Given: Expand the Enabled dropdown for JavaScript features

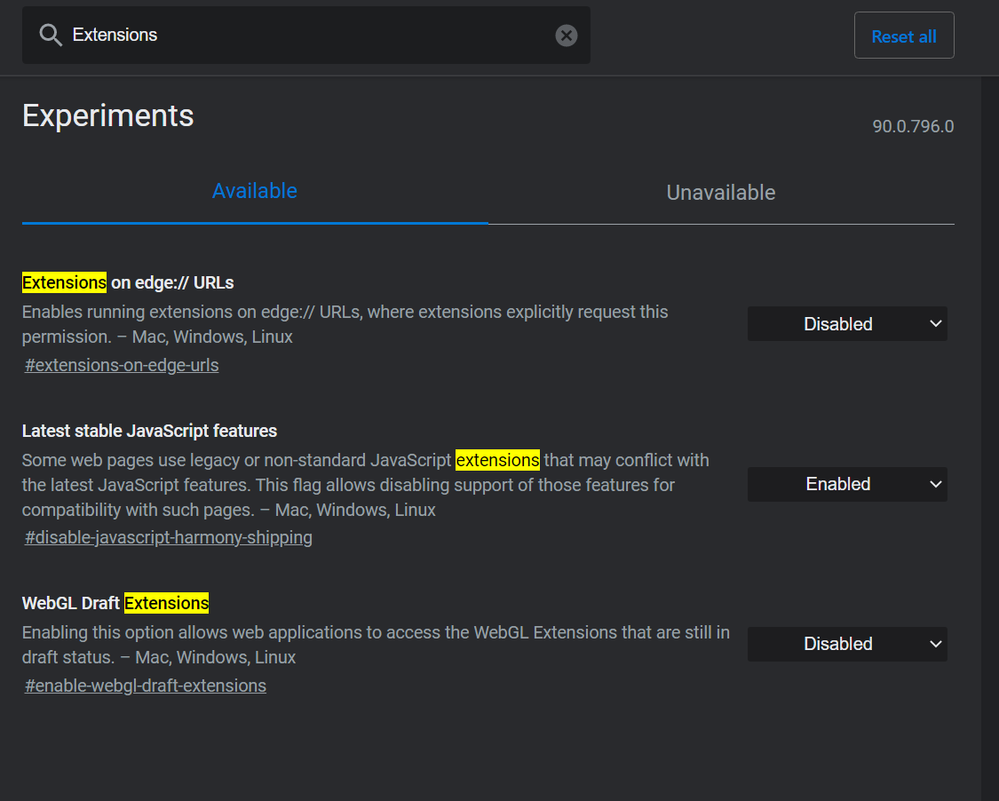Looking at the screenshot, I should coord(847,484).
